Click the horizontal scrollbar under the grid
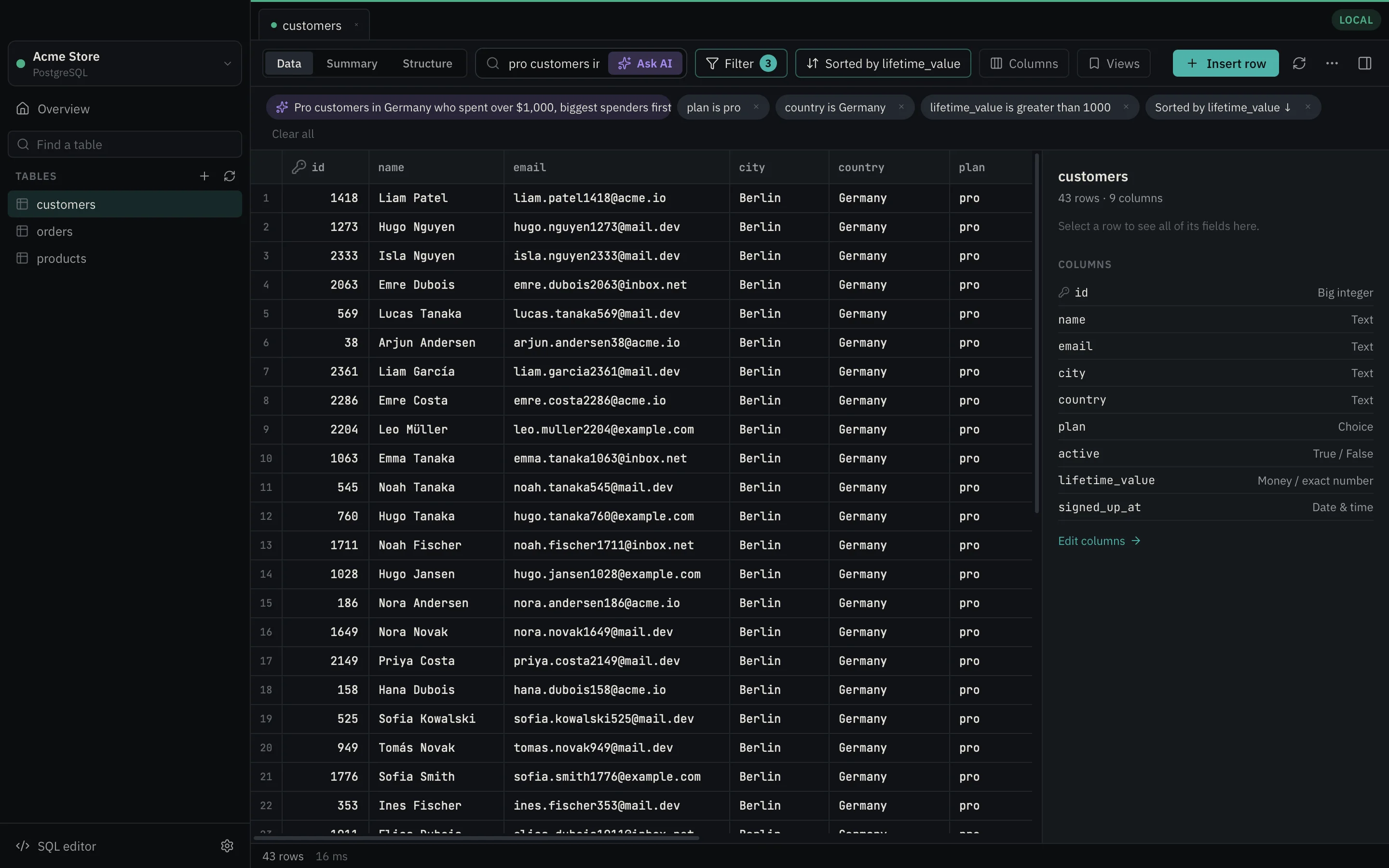The image size is (1389, 868). click(477, 838)
